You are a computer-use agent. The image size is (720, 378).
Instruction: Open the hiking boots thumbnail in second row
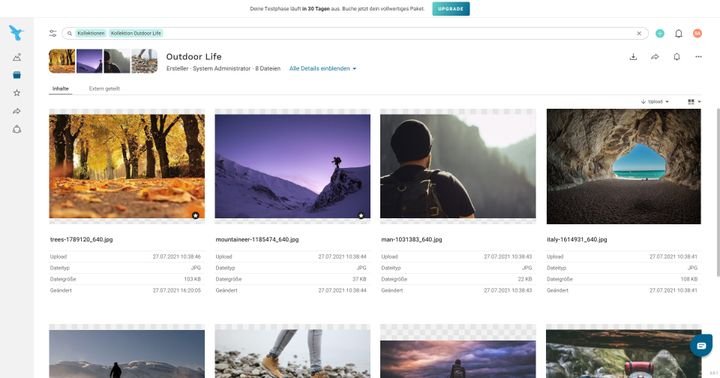[292, 354]
